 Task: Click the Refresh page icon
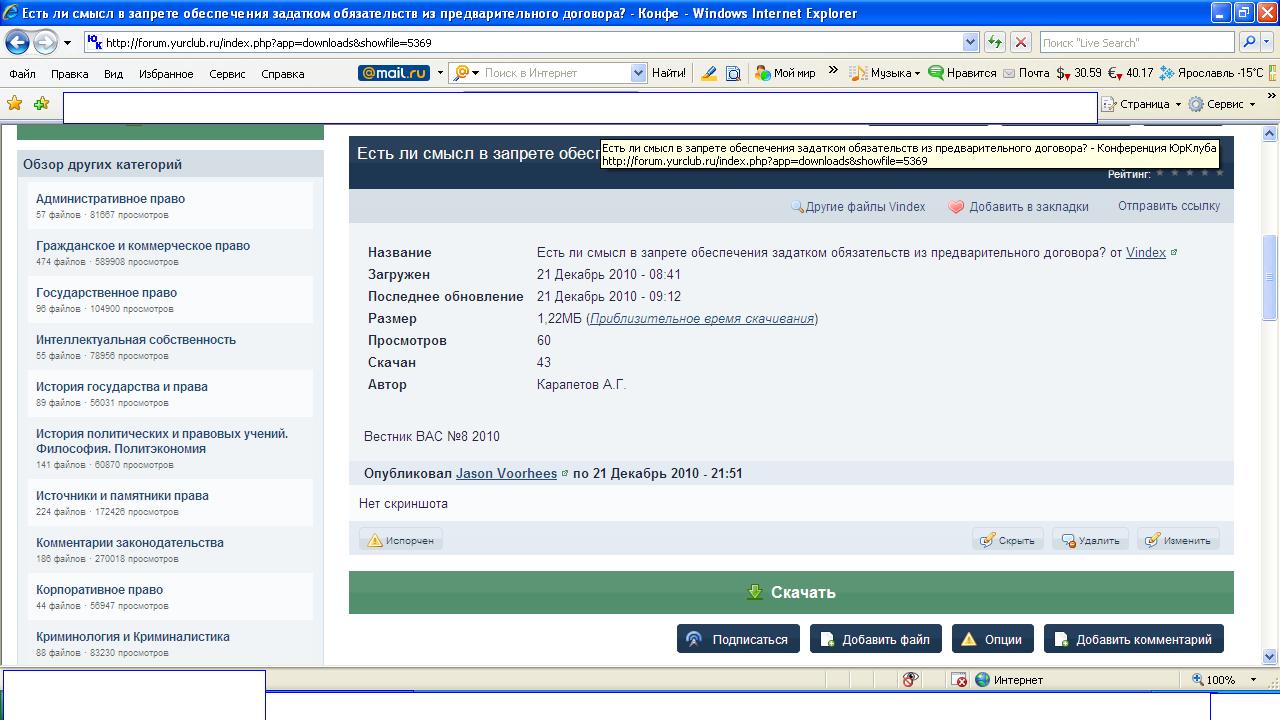click(x=995, y=42)
